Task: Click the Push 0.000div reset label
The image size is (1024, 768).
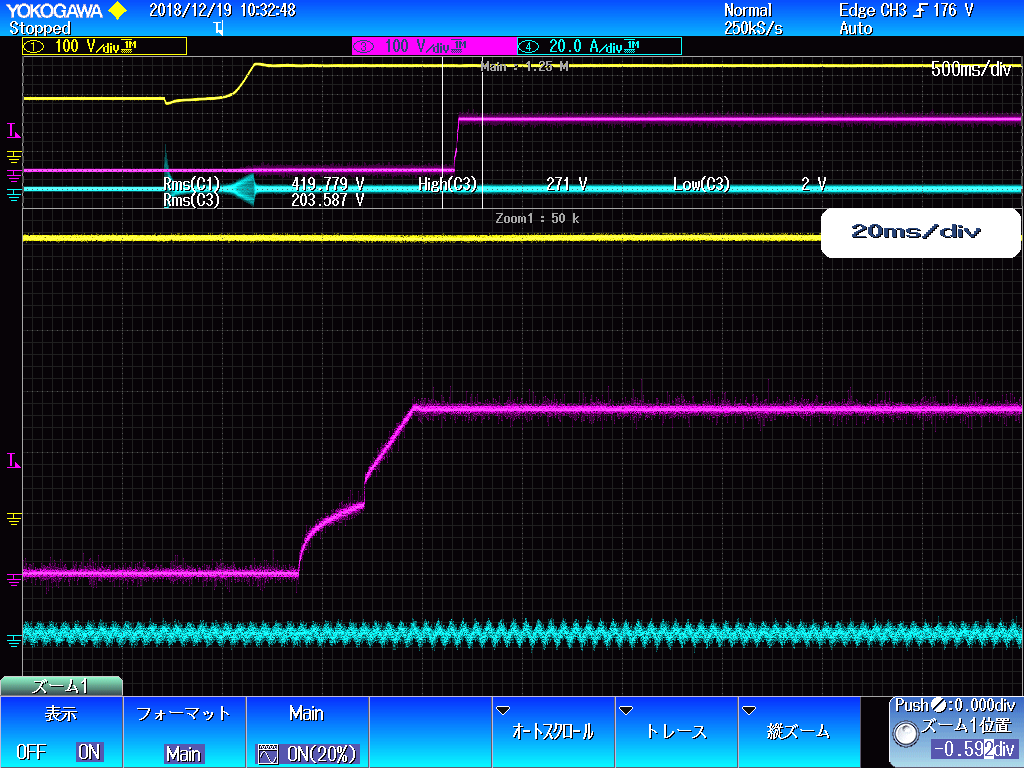Action: pyautogui.click(x=955, y=705)
